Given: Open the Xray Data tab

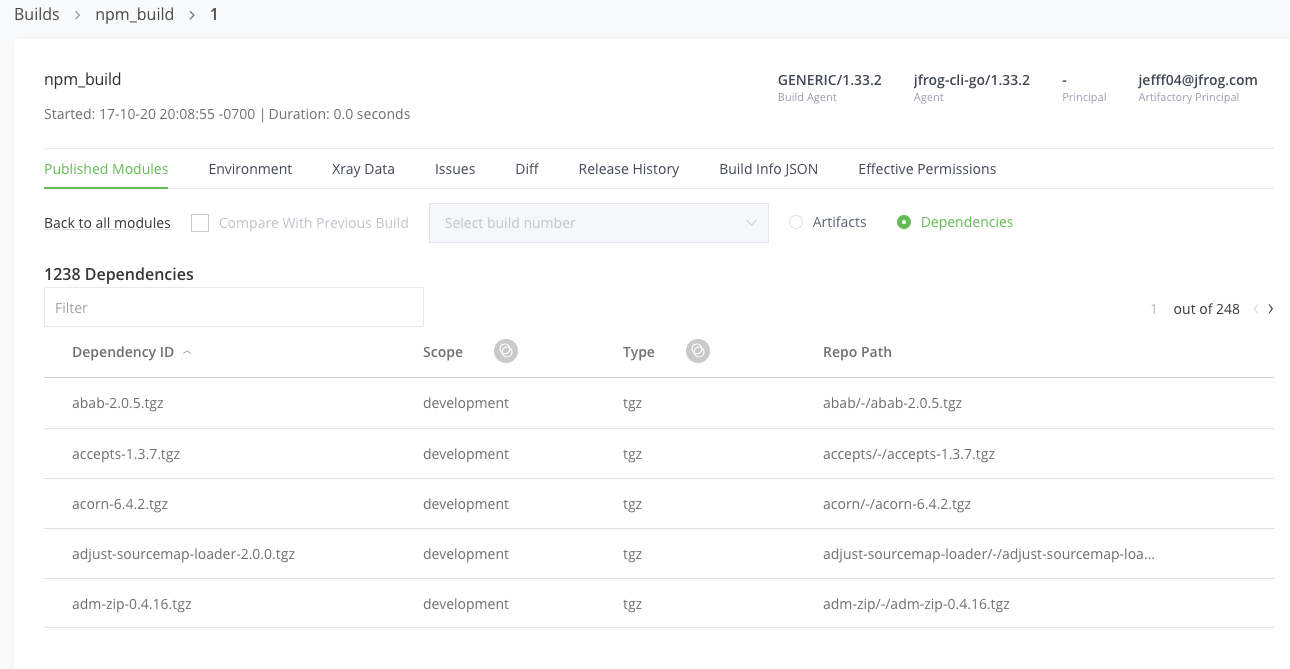Looking at the screenshot, I should 363,169.
